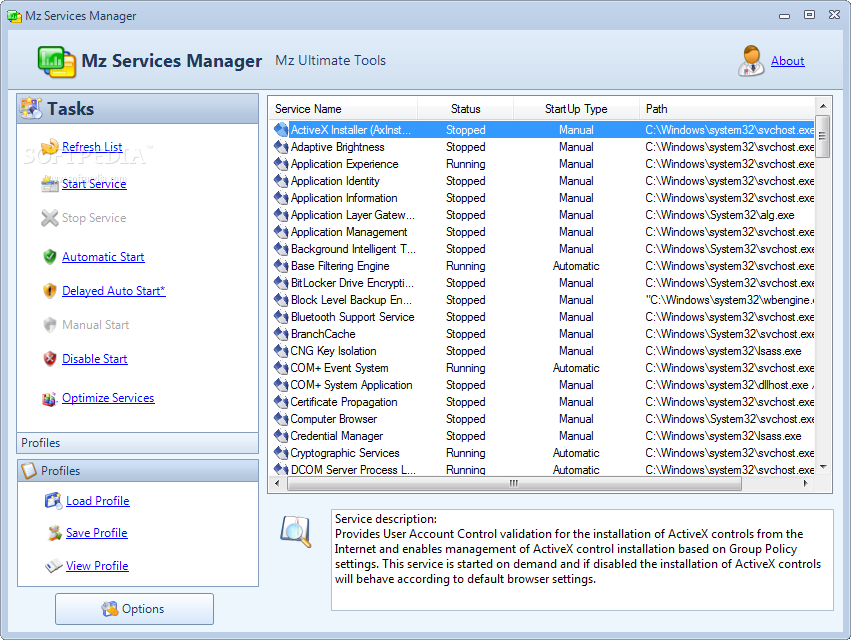This screenshot has width=851, height=640.
Task: Open the About link
Action: click(788, 61)
